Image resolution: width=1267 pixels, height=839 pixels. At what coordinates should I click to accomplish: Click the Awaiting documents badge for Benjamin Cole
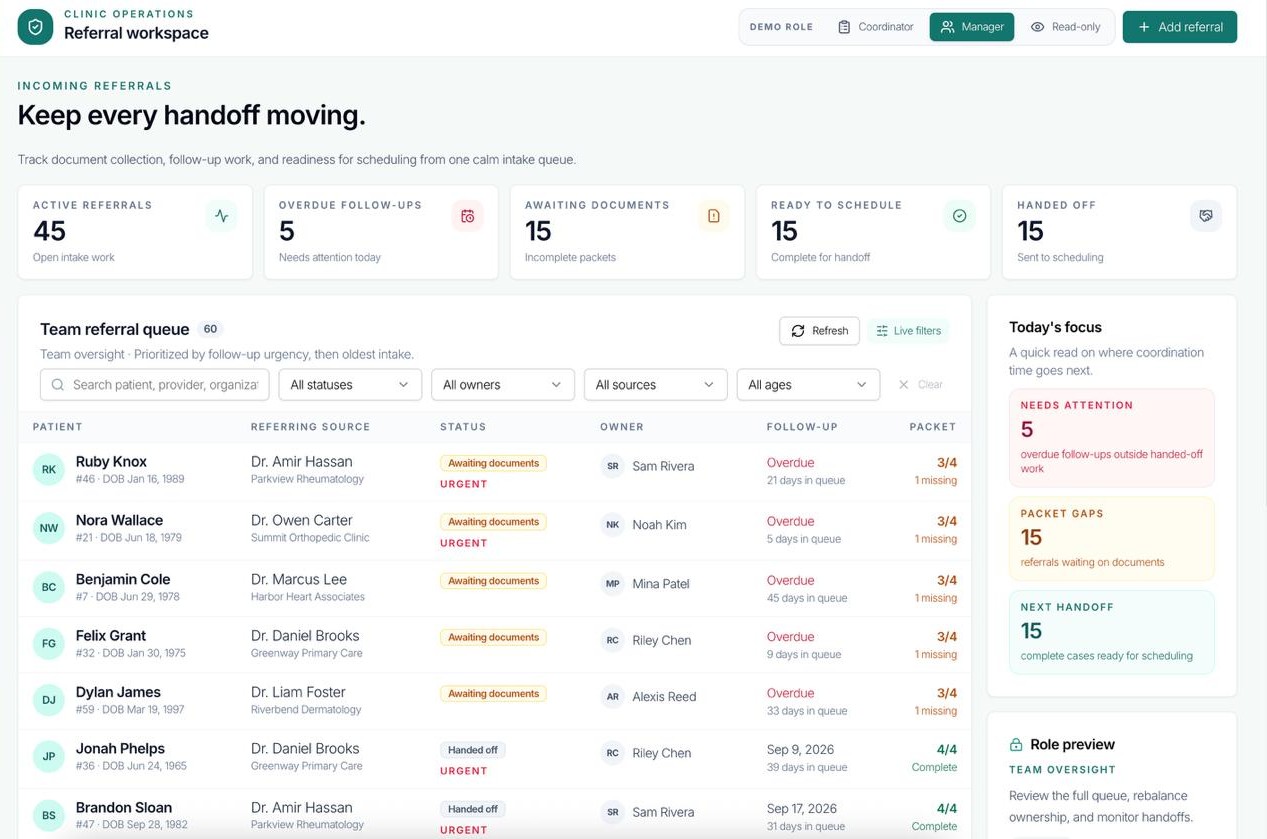coord(493,581)
